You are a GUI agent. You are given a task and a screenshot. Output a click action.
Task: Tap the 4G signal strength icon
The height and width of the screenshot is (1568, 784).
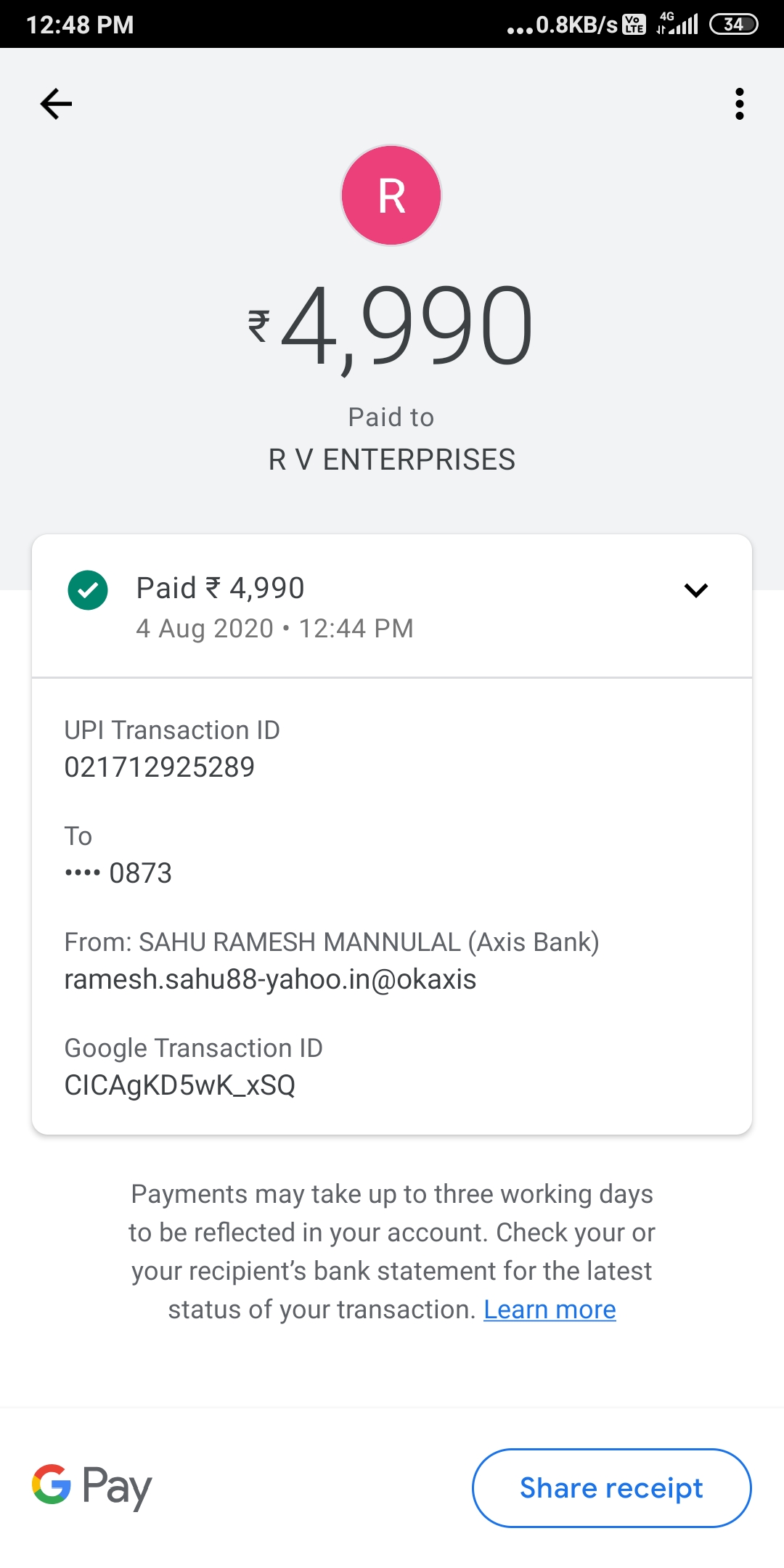click(678, 24)
